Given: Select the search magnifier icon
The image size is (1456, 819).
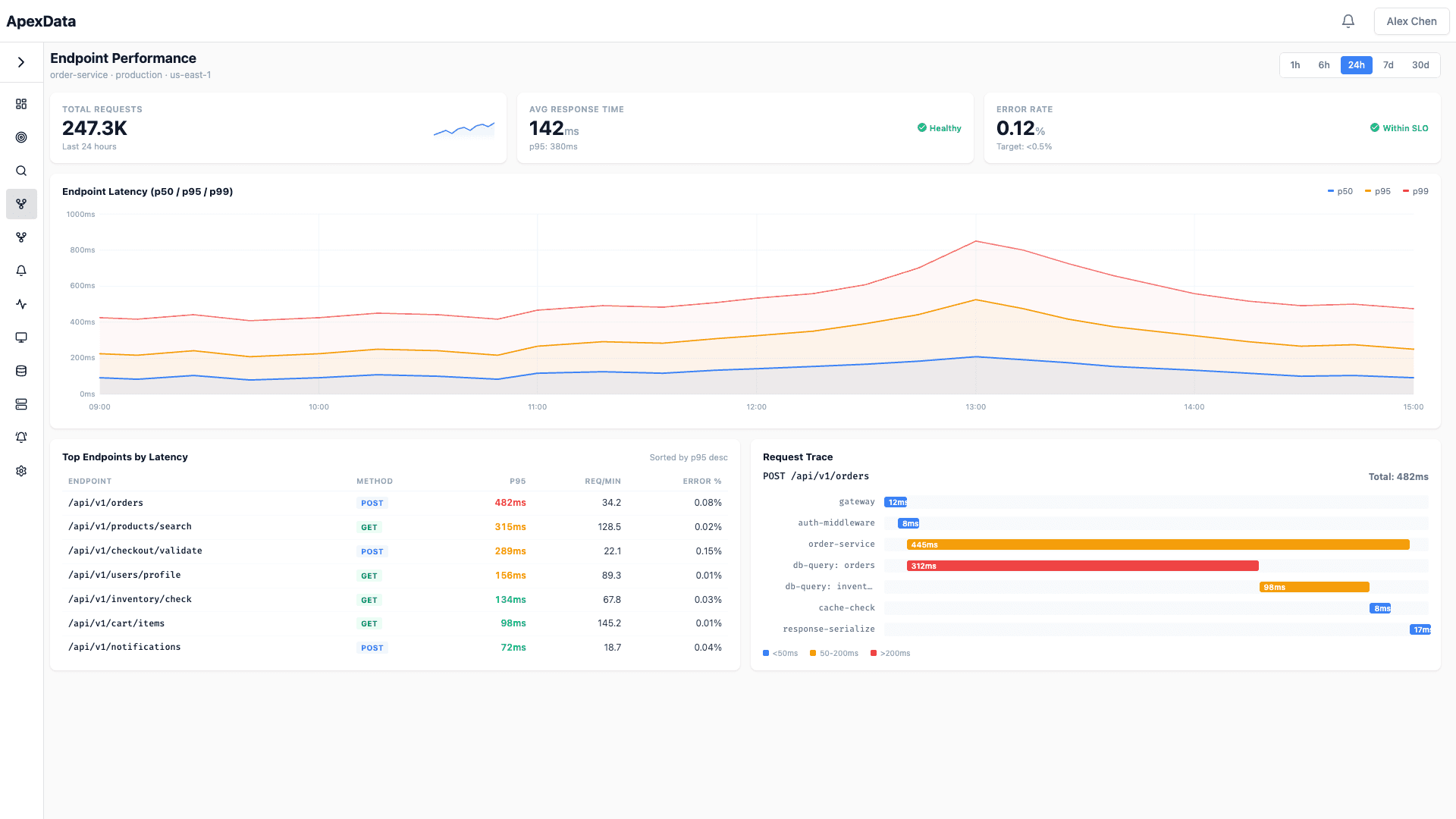Looking at the screenshot, I should [x=20, y=171].
